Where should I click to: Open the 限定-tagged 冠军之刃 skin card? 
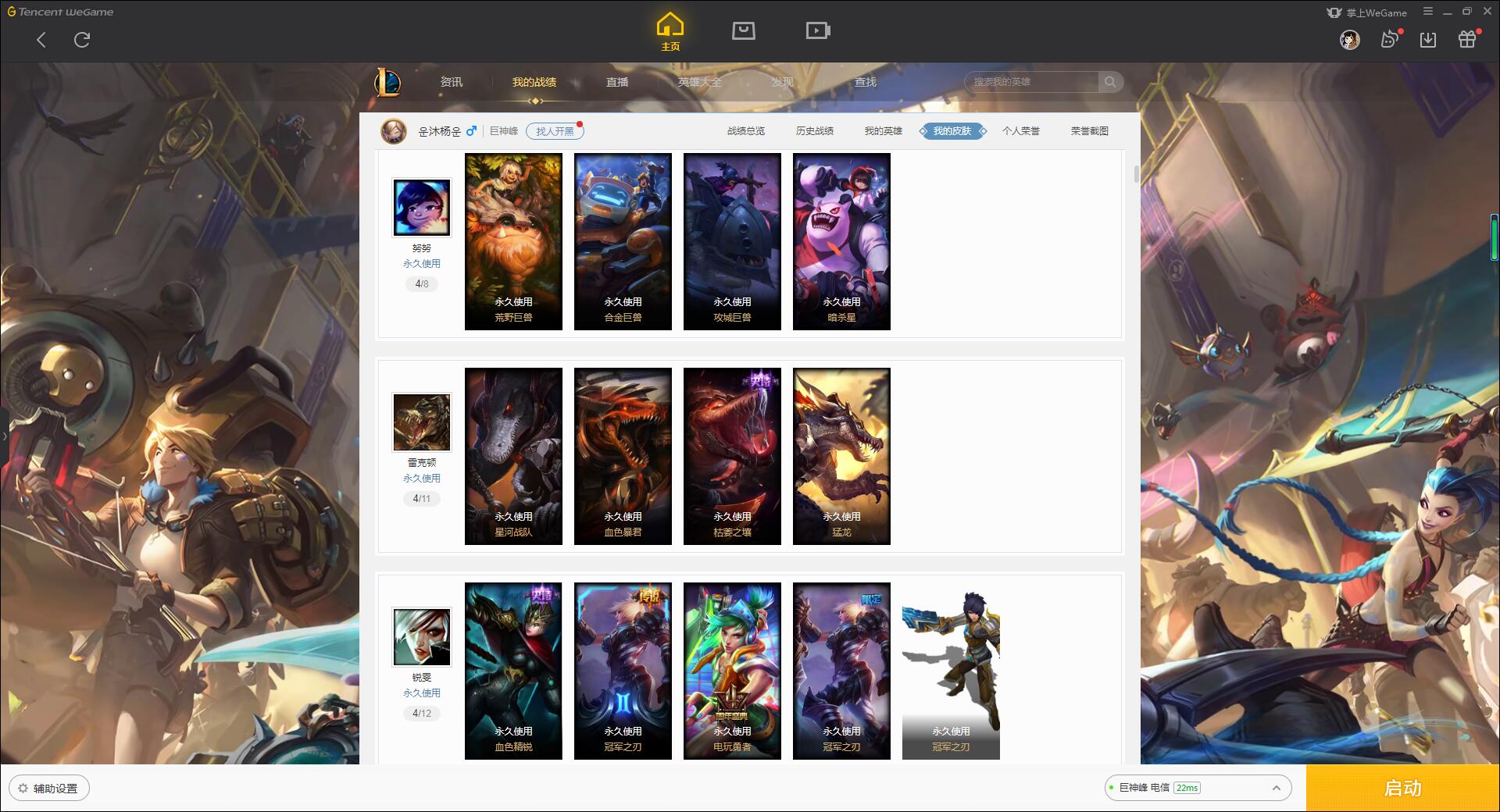coord(841,671)
